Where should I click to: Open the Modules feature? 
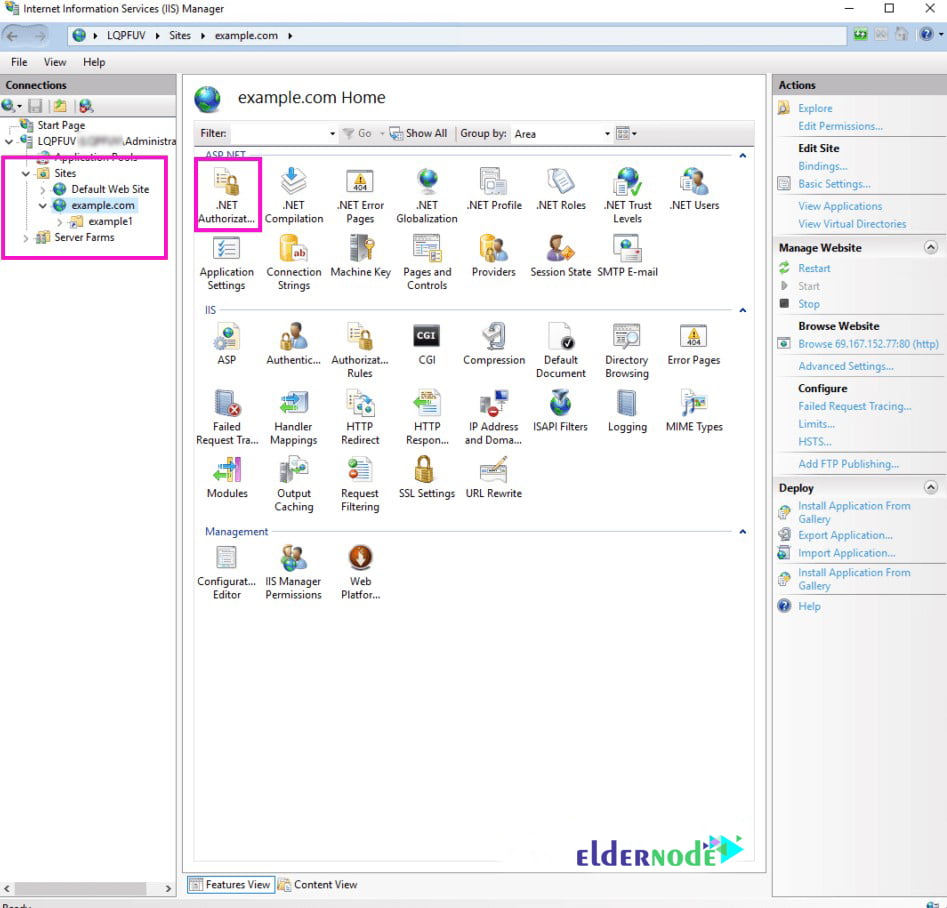point(226,477)
